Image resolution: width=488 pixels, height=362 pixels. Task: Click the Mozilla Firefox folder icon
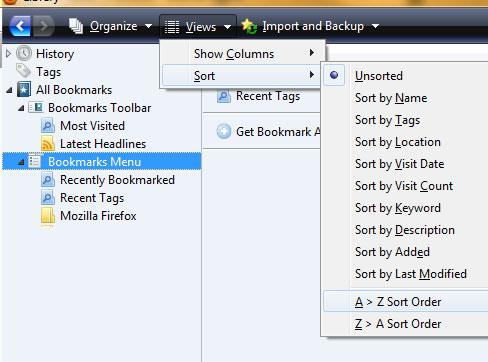click(x=48, y=216)
